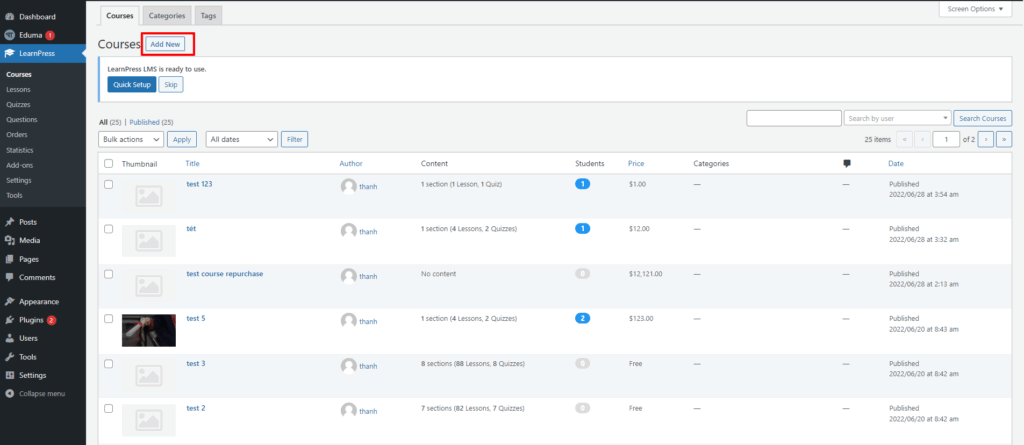Click the student count badge for test 5
1024x445 pixels.
coord(583,319)
